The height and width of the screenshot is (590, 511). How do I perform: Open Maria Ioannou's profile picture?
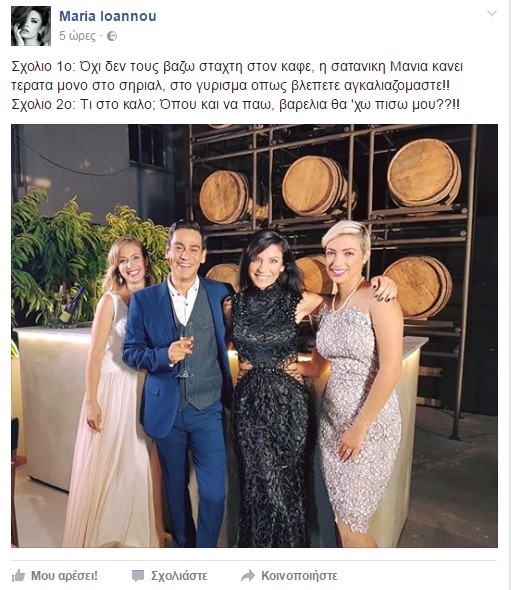coord(30,26)
